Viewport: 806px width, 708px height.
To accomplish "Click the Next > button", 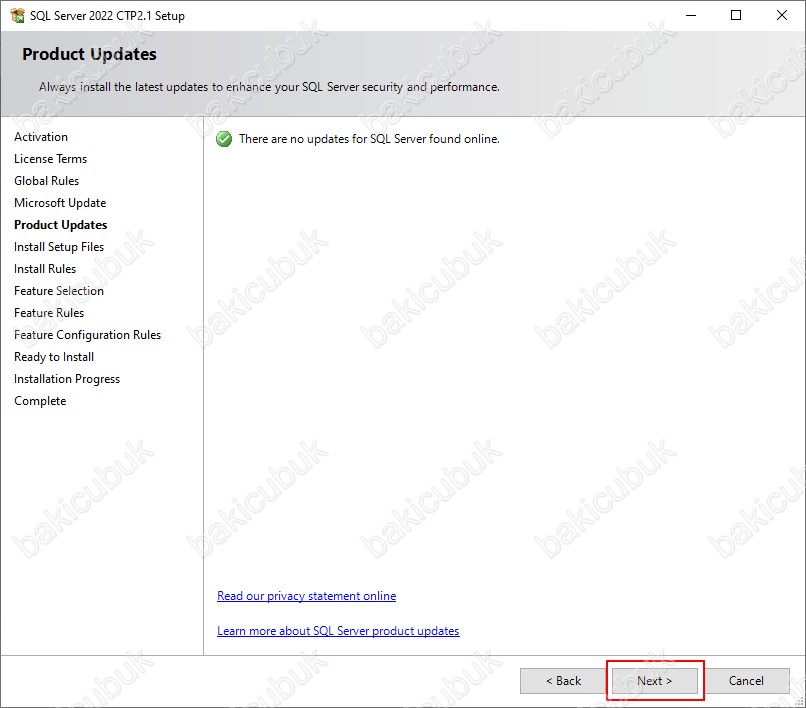I will coord(654,681).
